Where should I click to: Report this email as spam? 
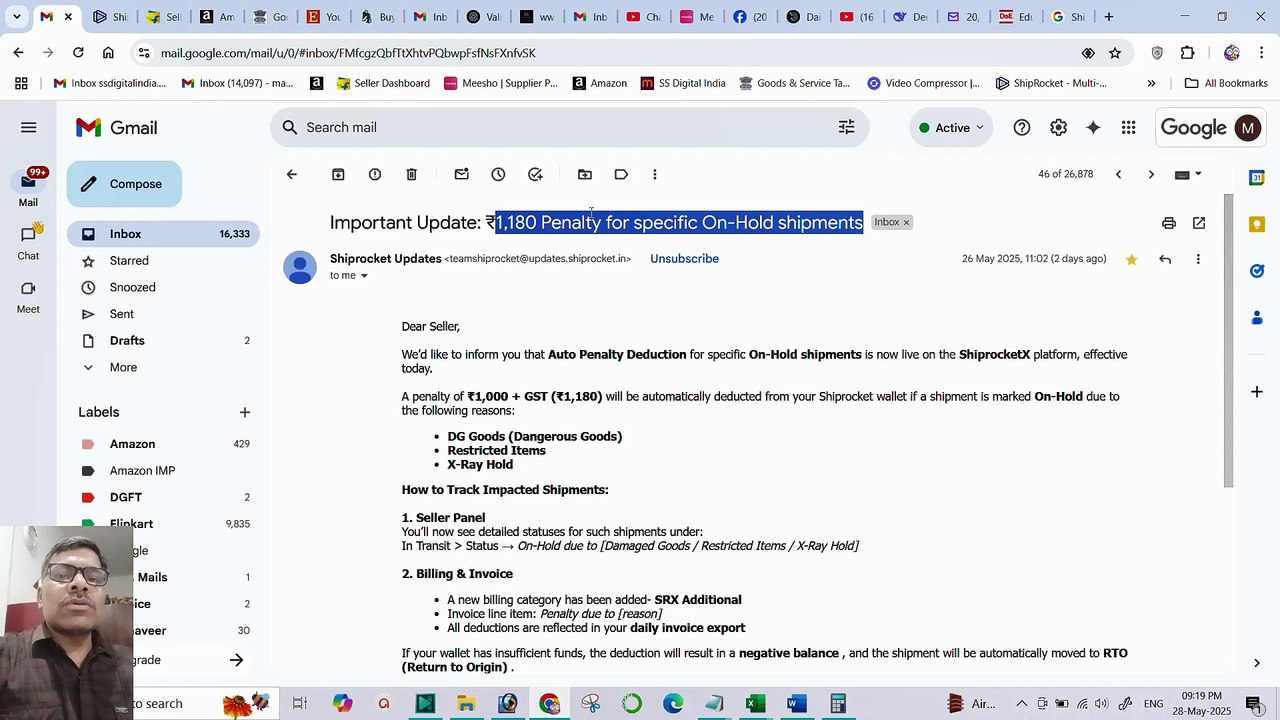(x=375, y=174)
